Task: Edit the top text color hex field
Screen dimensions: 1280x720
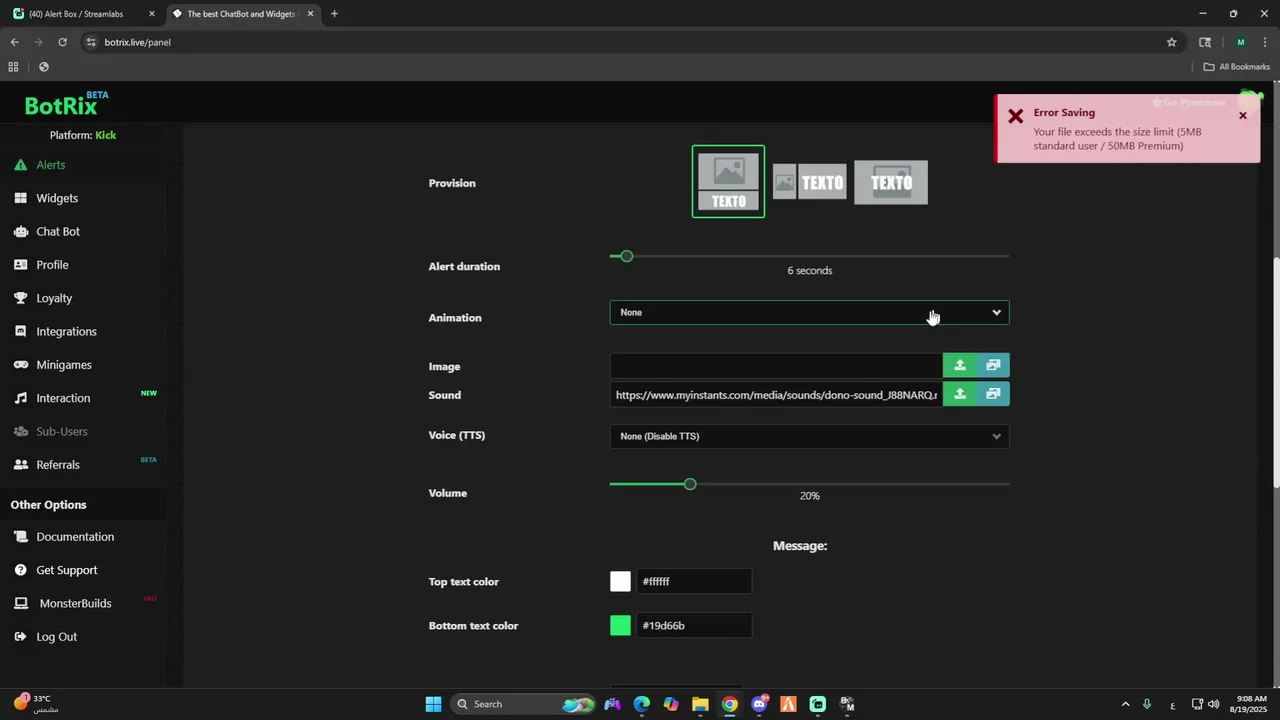Action: [694, 581]
